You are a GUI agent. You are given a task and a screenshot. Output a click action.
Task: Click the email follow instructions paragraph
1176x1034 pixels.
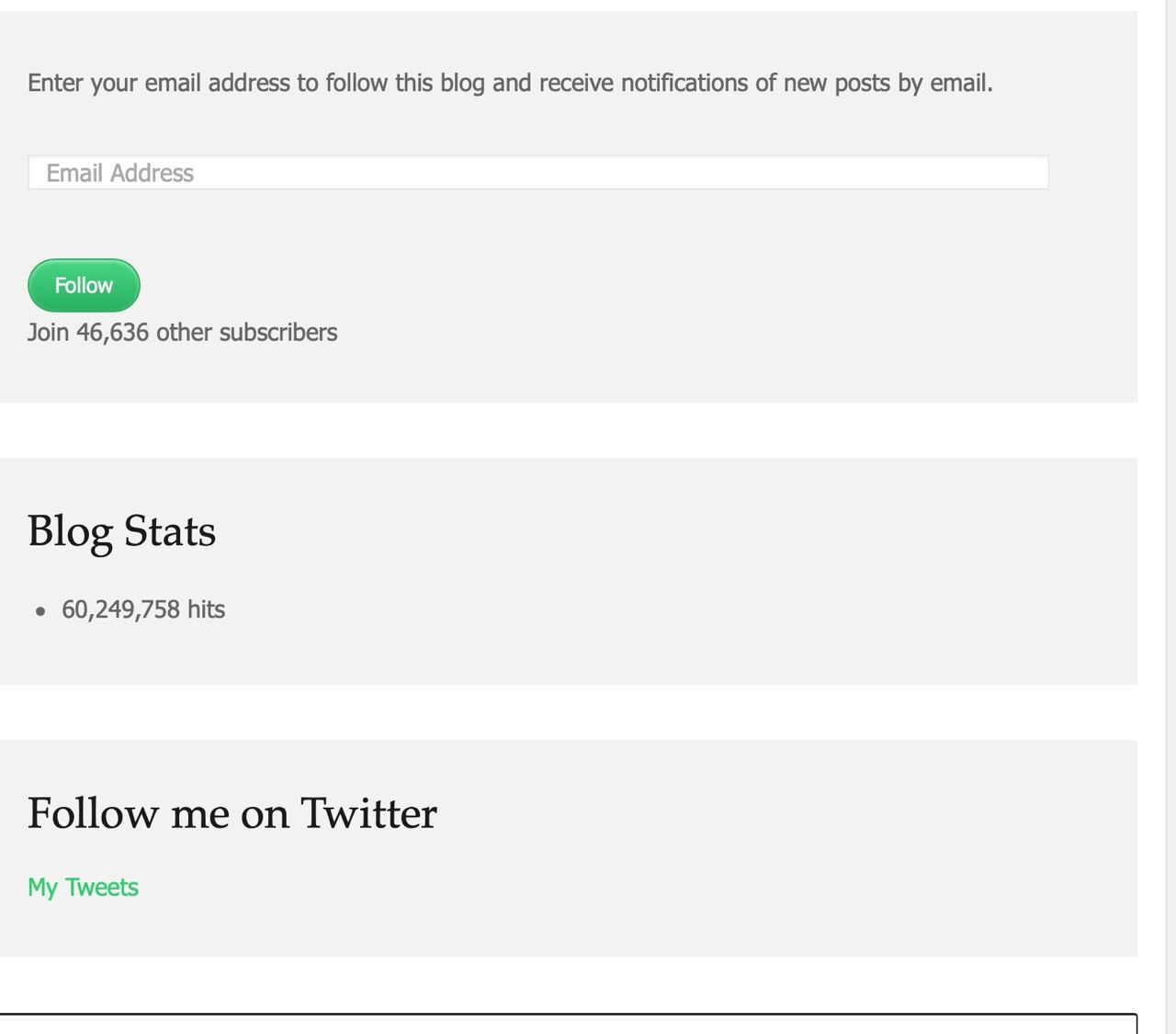(x=510, y=83)
